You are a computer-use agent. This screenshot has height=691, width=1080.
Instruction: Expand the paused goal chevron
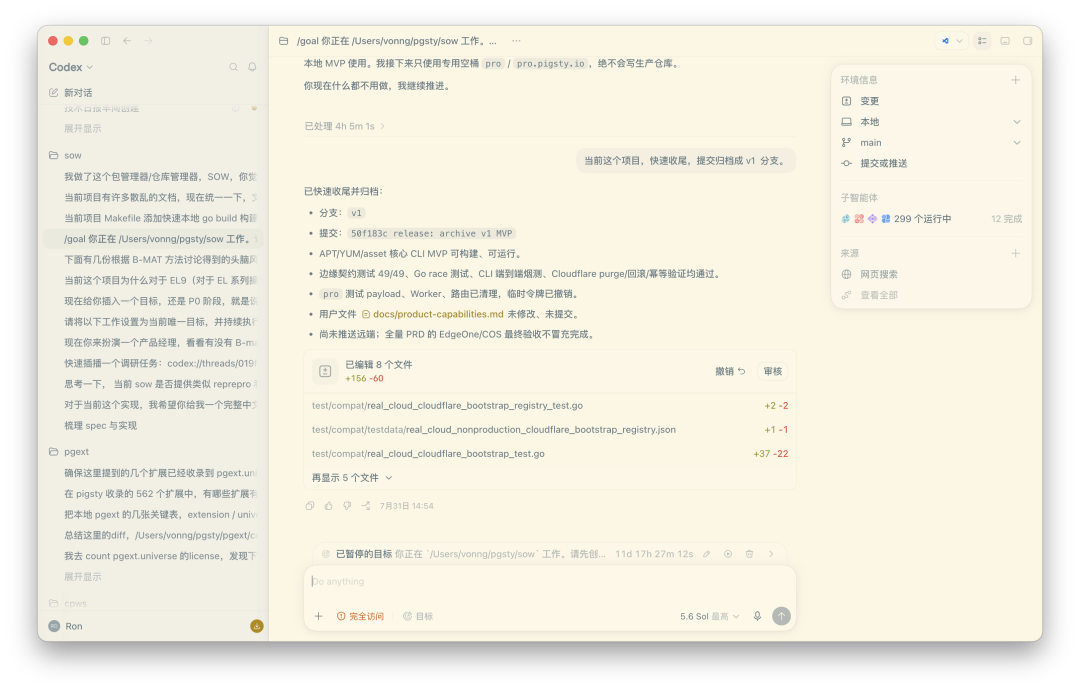click(x=771, y=554)
